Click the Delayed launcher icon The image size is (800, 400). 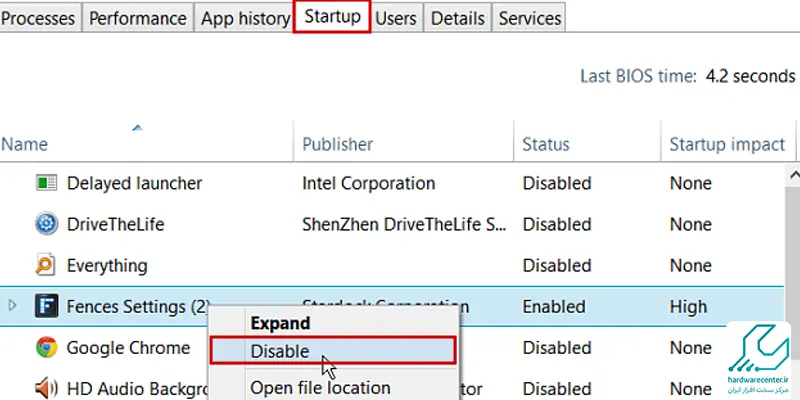pyautogui.click(x=46, y=183)
